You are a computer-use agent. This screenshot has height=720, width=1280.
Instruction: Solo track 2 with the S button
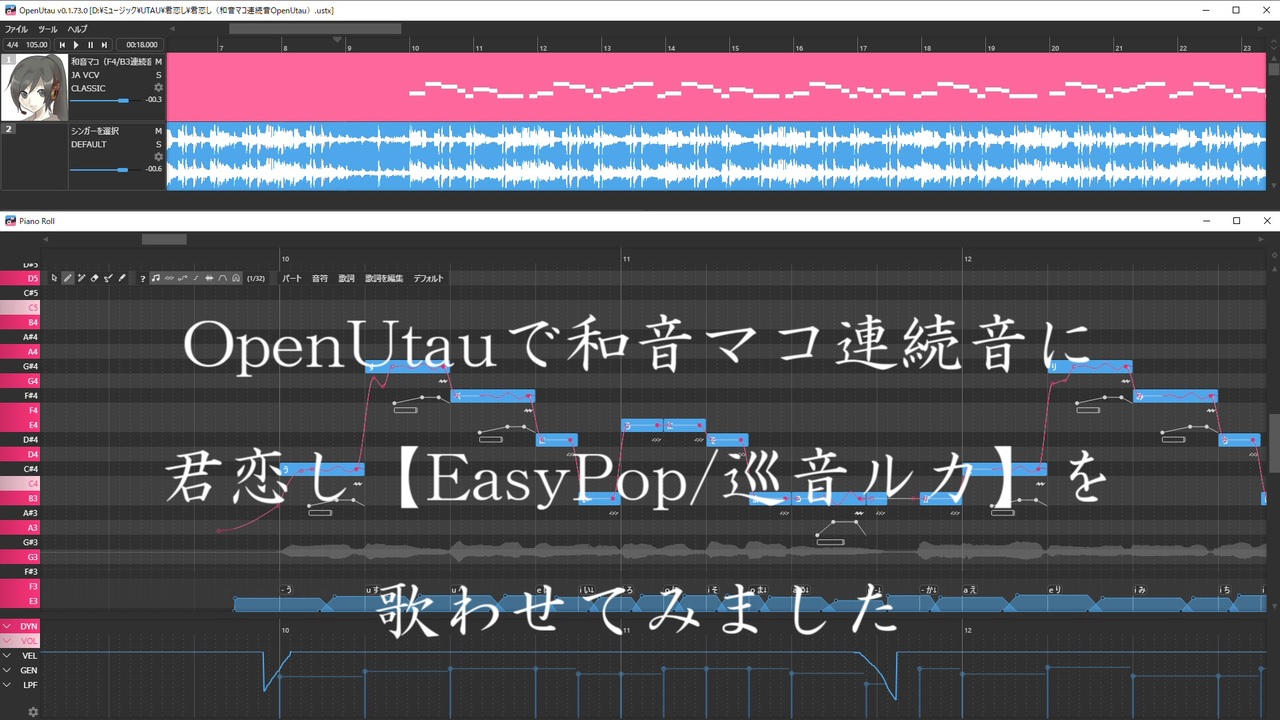[x=158, y=144]
